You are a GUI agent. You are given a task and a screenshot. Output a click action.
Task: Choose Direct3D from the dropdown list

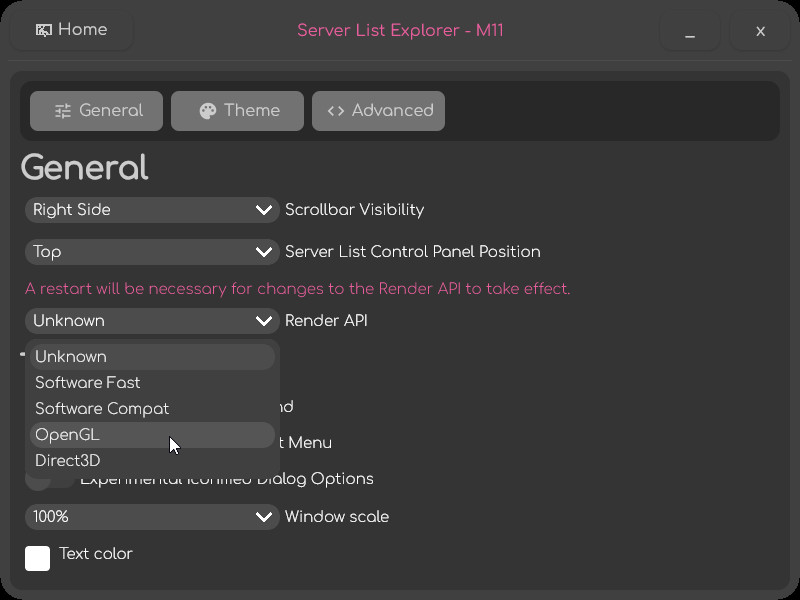tap(152, 461)
